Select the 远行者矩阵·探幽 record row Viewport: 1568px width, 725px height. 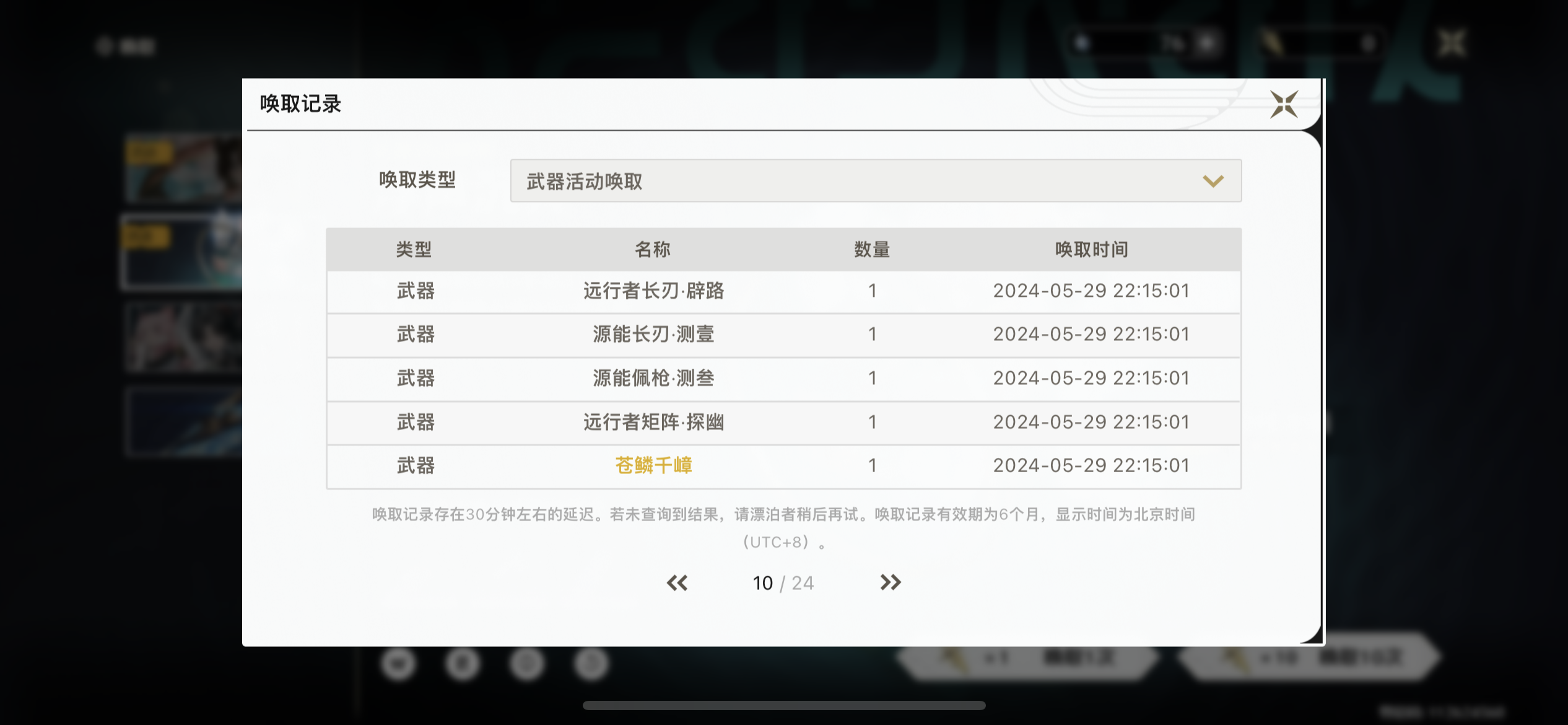point(653,422)
